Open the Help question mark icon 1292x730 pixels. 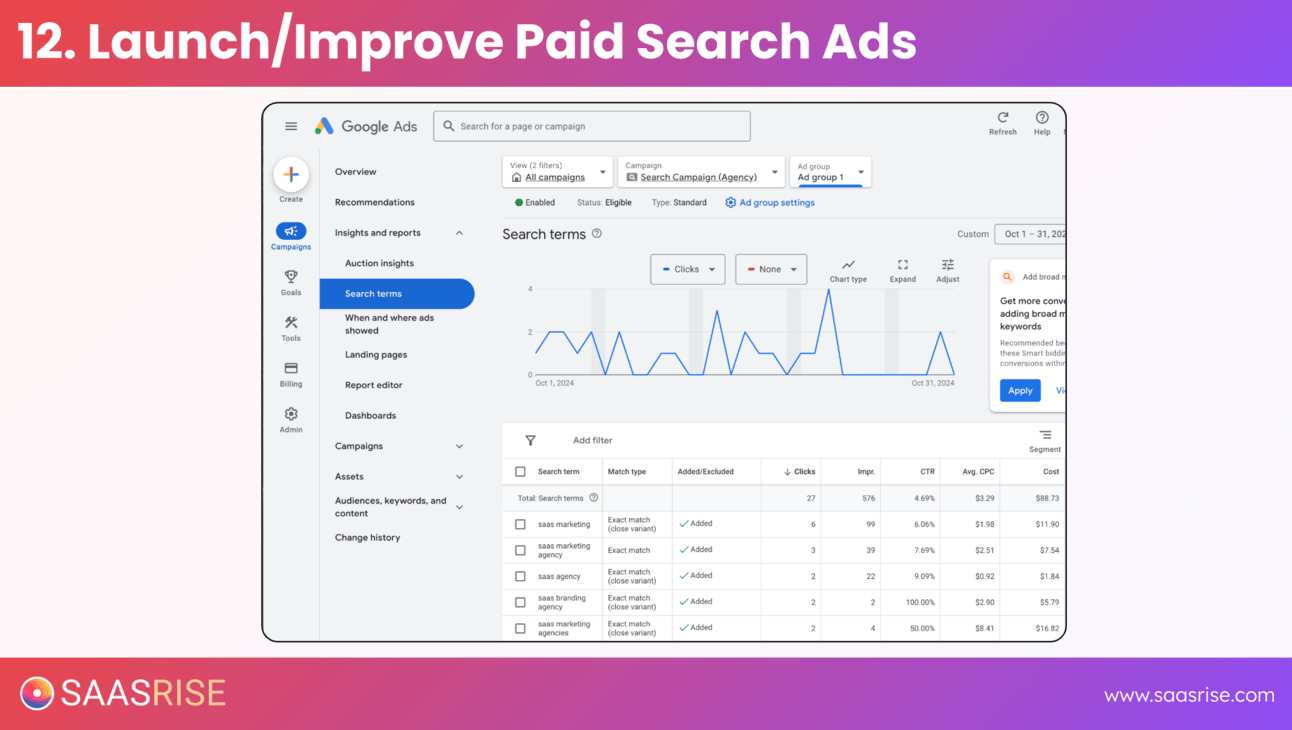coord(1042,117)
